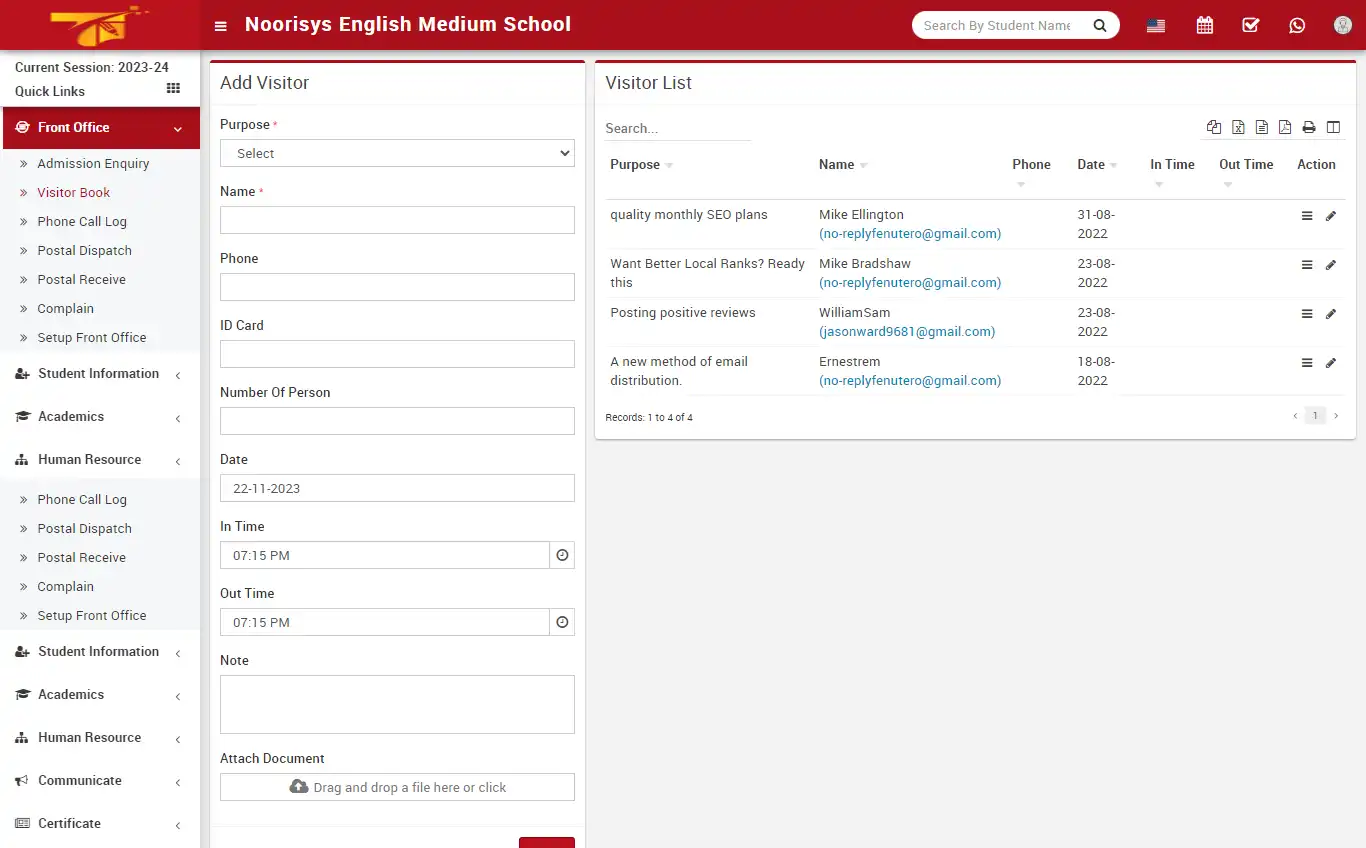Open the Purpose select dropdown
The height and width of the screenshot is (848, 1366).
397,153
